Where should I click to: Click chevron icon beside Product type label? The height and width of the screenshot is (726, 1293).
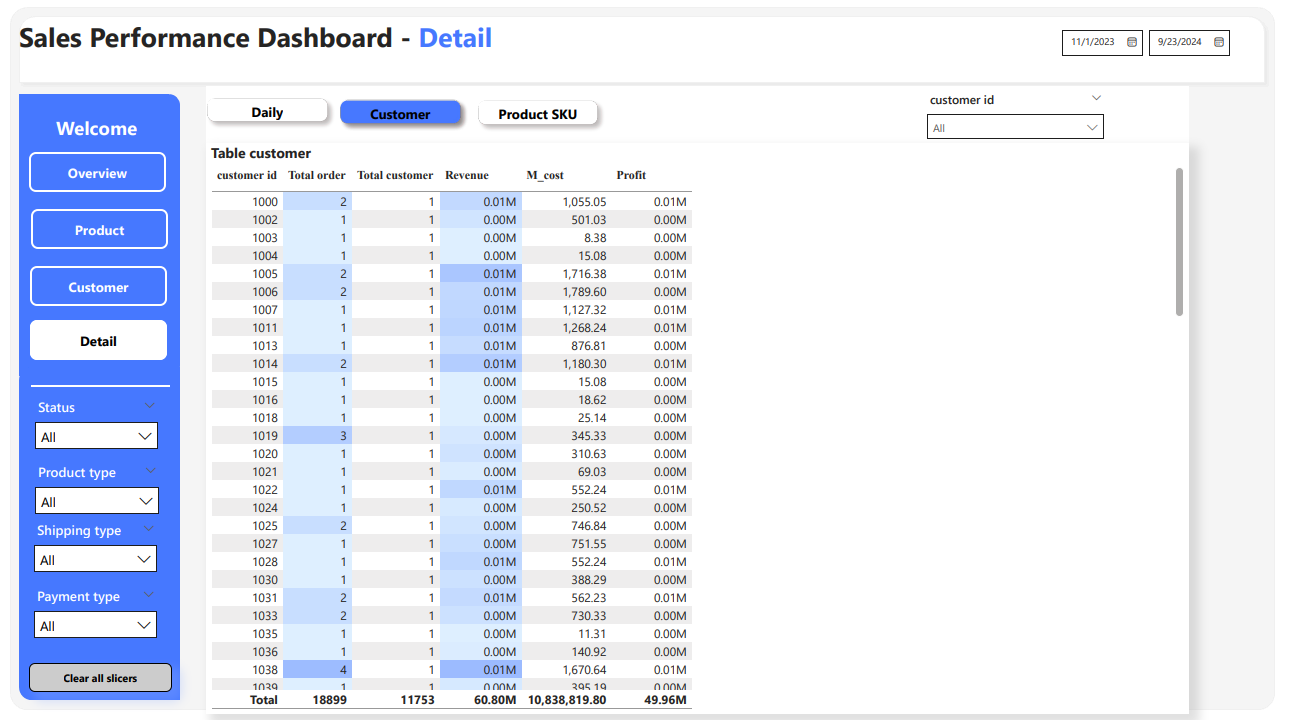pos(151,471)
